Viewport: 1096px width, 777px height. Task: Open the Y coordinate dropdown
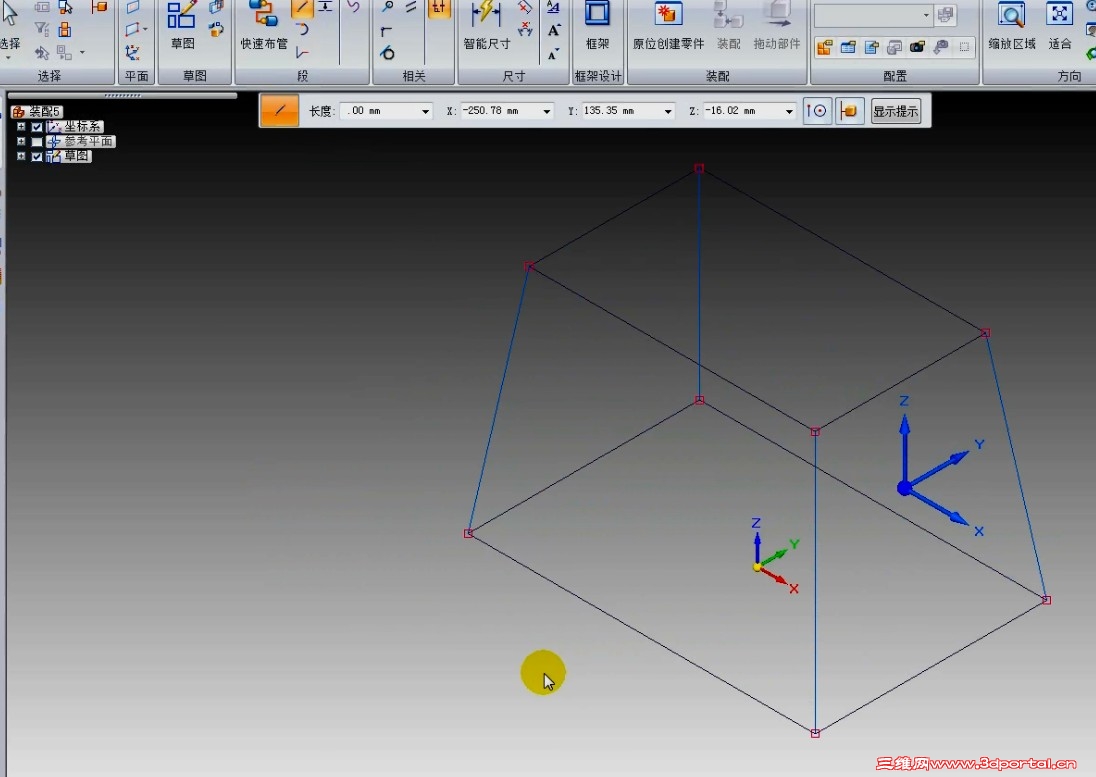pyautogui.click(x=668, y=111)
